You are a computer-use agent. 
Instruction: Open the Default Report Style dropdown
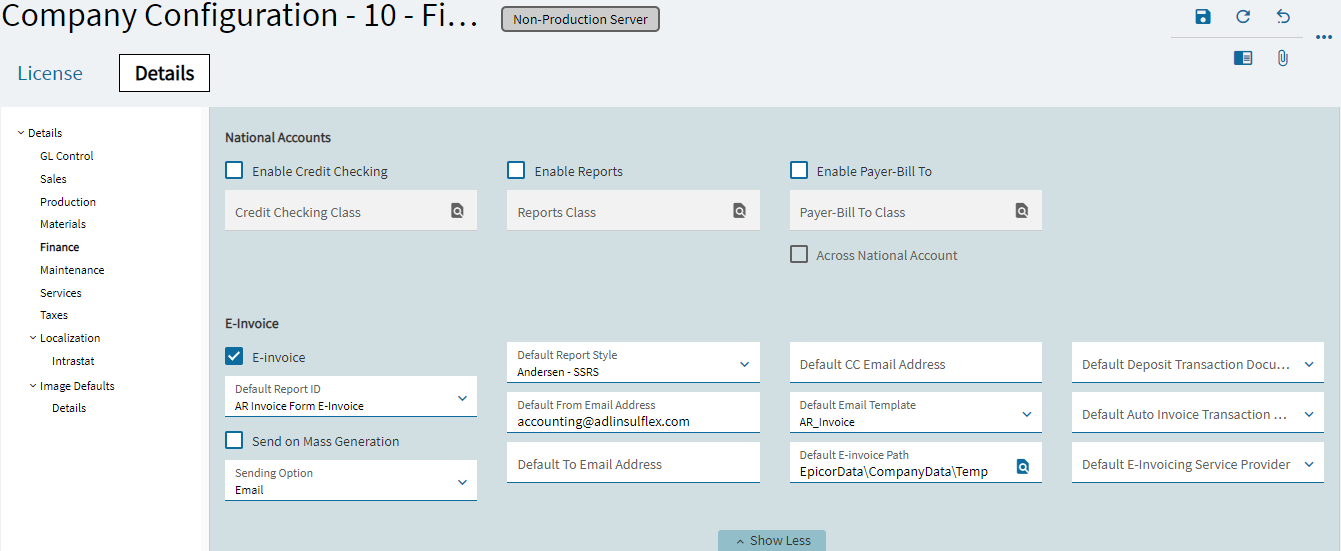pyautogui.click(x=744, y=364)
